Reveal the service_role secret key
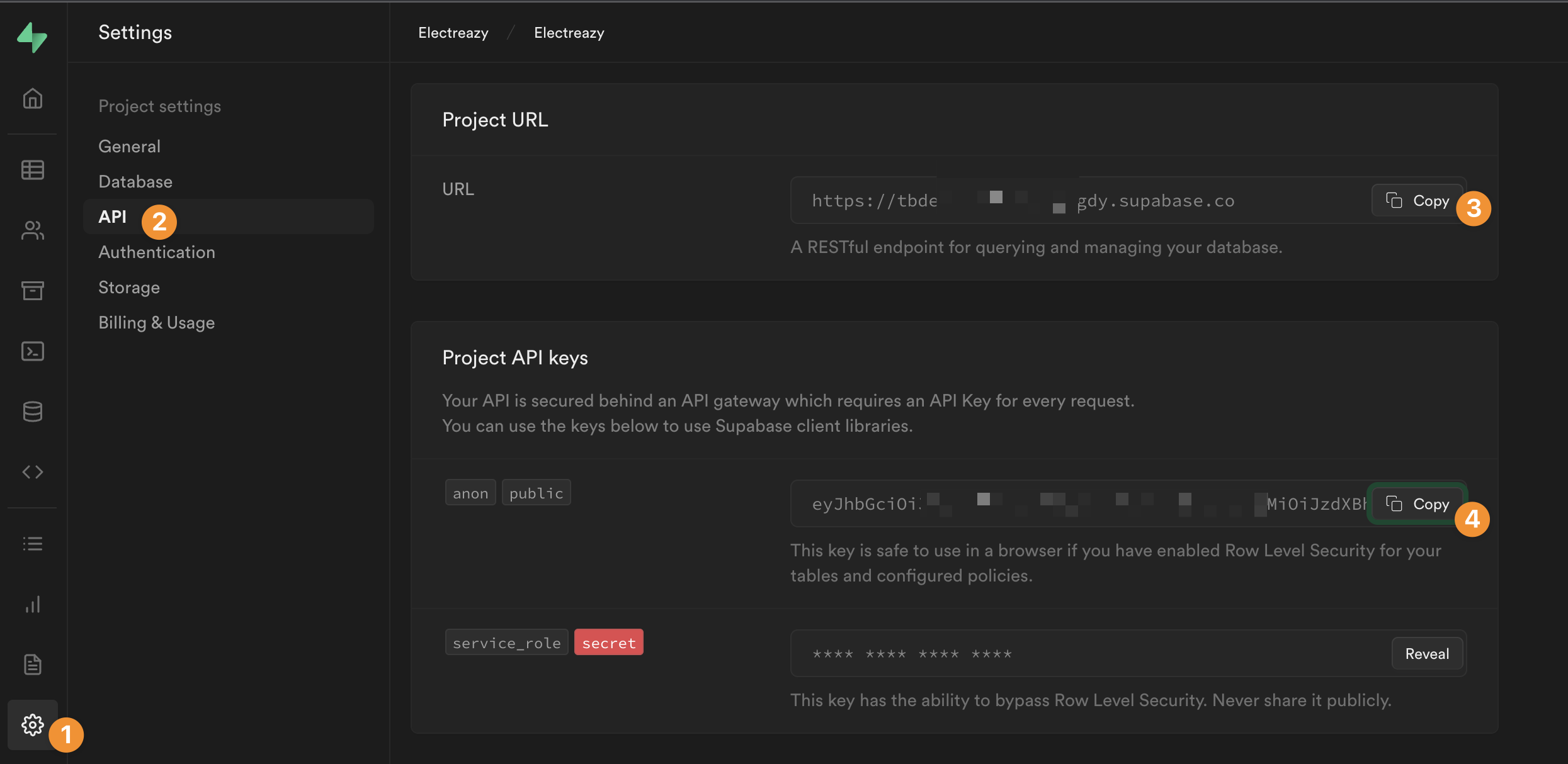The height and width of the screenshot is (764, 1568). click(x=1427, y=653)
